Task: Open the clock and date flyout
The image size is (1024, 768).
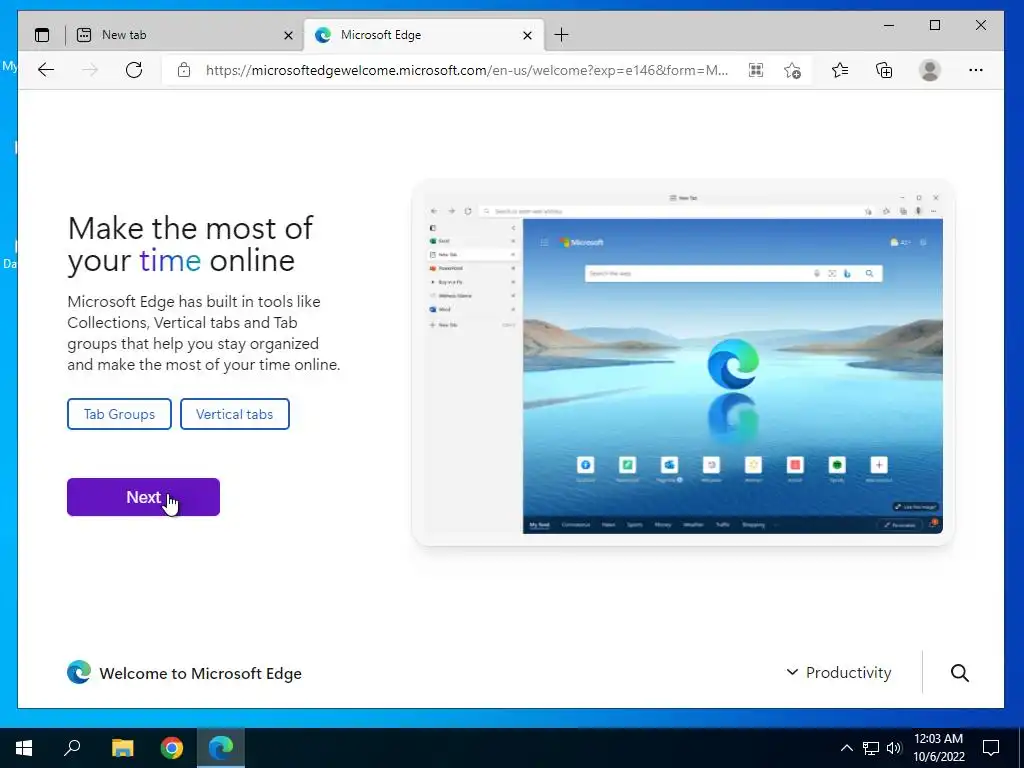Action: point(938,748)
